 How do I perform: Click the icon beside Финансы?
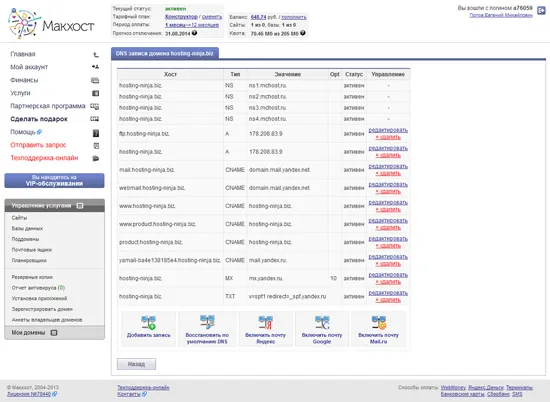(x=95, y=80)
